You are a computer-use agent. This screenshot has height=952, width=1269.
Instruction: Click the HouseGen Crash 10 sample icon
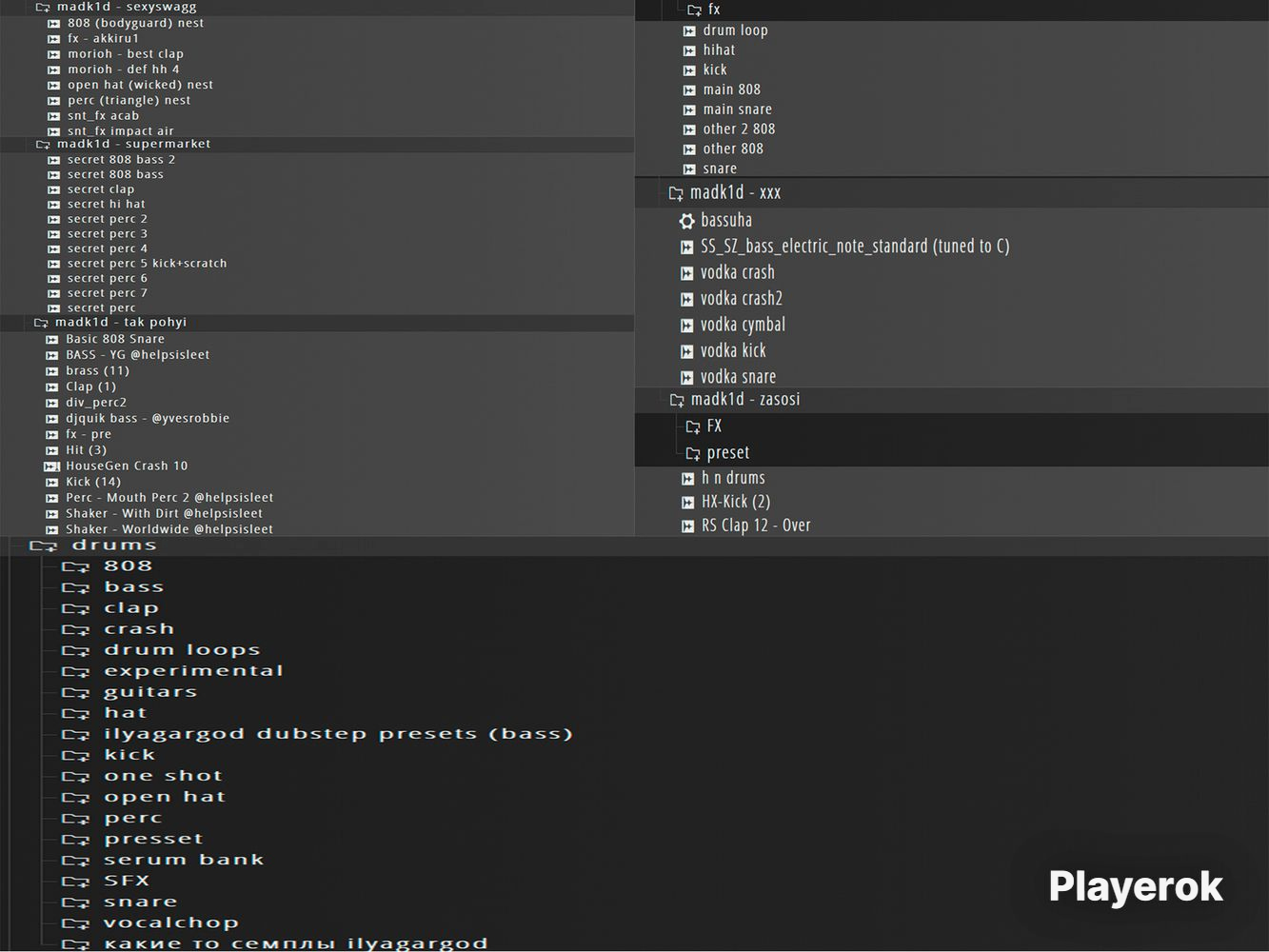52,466
